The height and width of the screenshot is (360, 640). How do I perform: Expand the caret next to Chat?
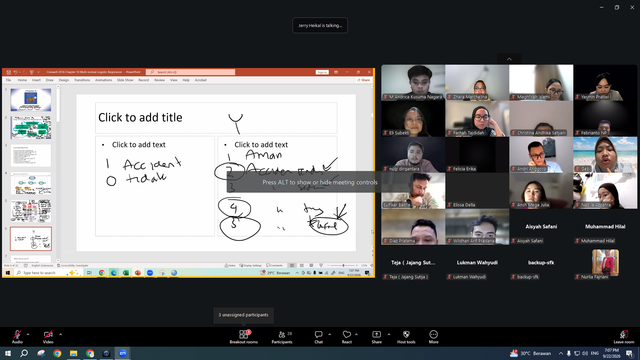coord(329,334)
